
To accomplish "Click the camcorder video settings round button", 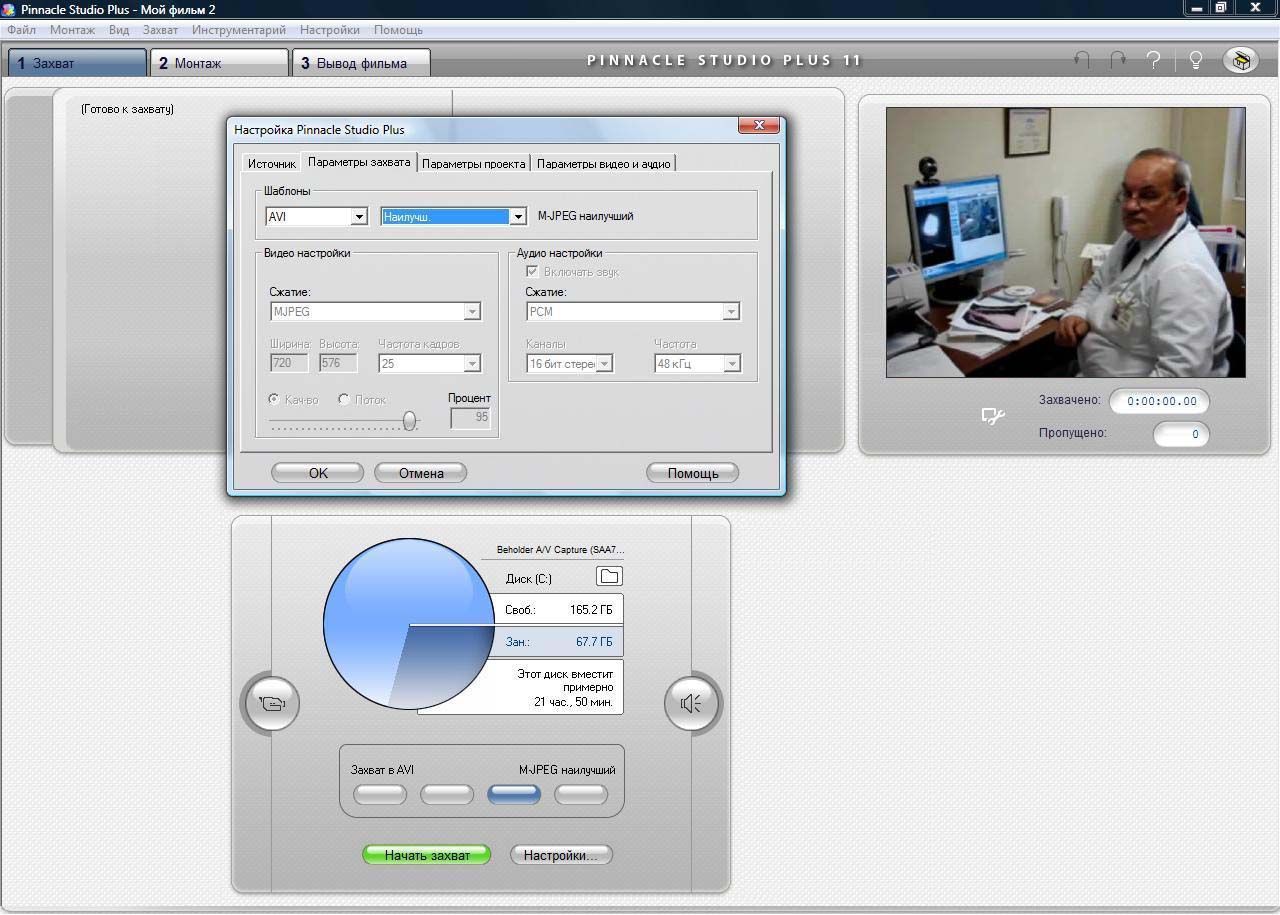I will coord(272,703).
